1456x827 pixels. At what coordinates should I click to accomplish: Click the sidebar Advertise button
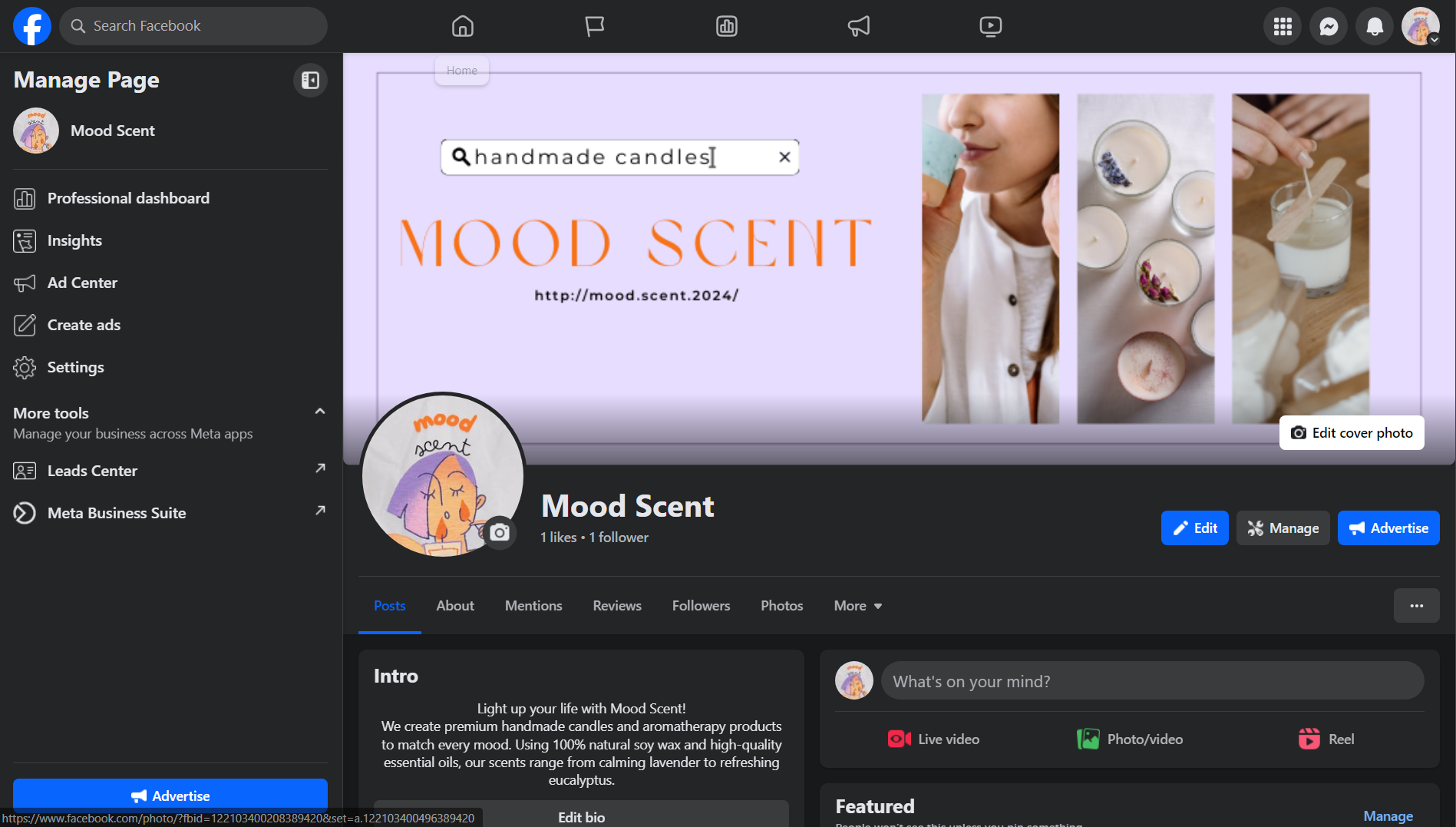click(170, 796)
